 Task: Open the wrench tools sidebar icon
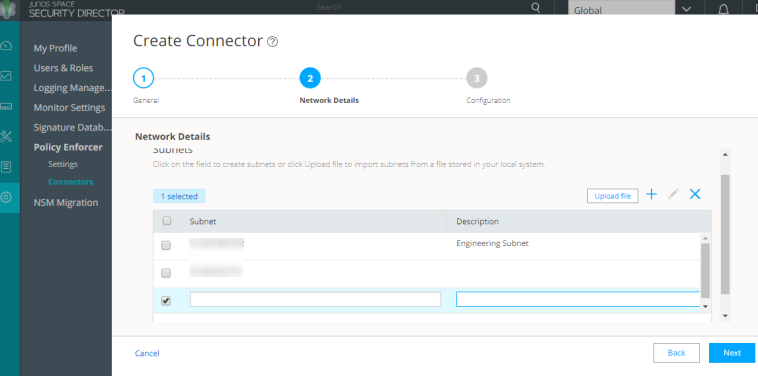[x=6, y=136]
